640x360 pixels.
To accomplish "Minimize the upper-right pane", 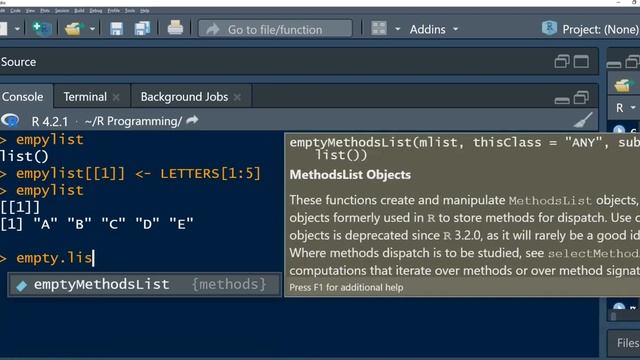I will pos(614,64).
